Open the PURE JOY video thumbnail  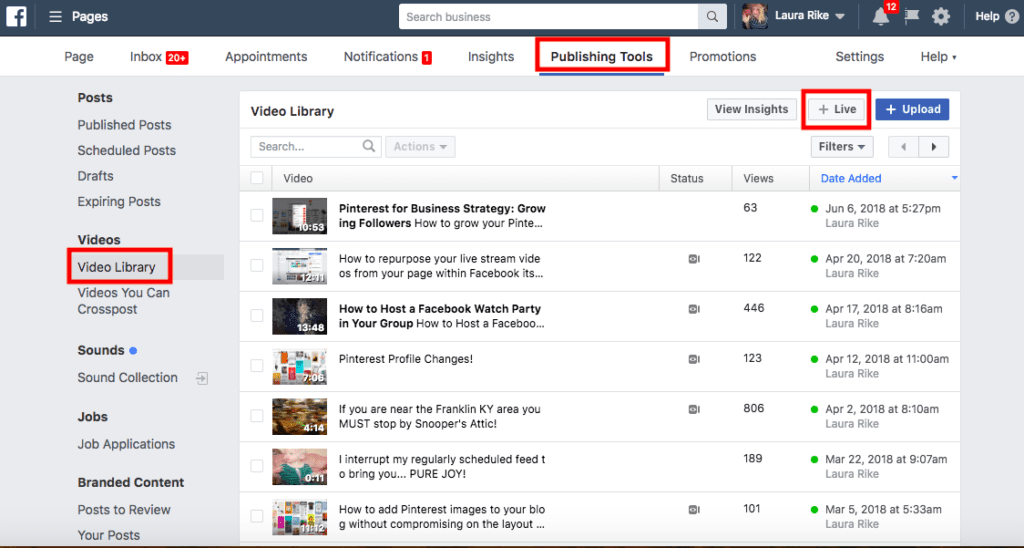click(x=300, y=466)
